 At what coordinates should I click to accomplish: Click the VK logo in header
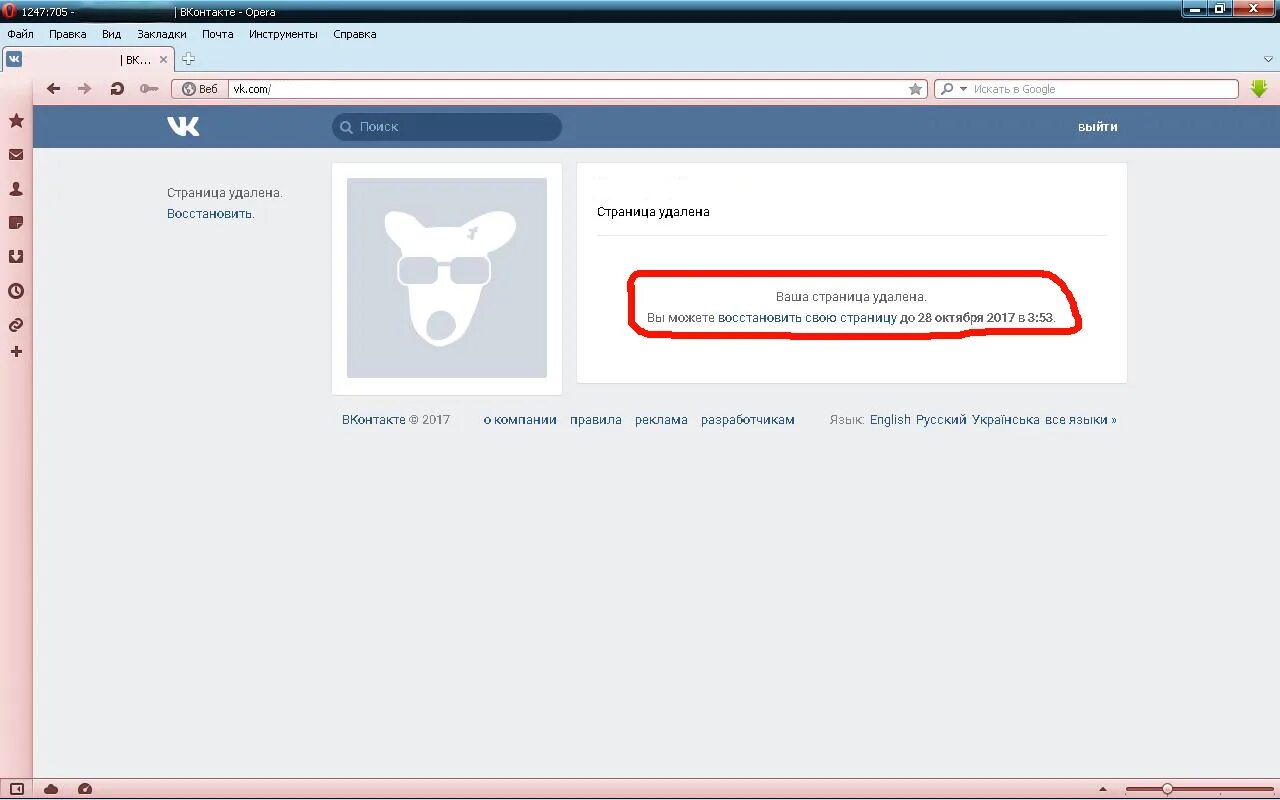pyautogui.click(x=183, y=126)
